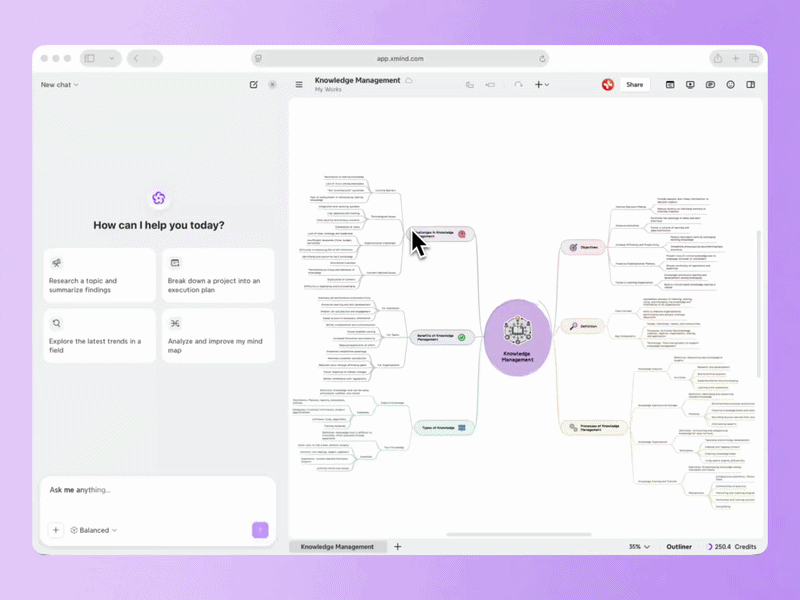Open the hamburger menu
800x600 pixels.
point(299,85)
